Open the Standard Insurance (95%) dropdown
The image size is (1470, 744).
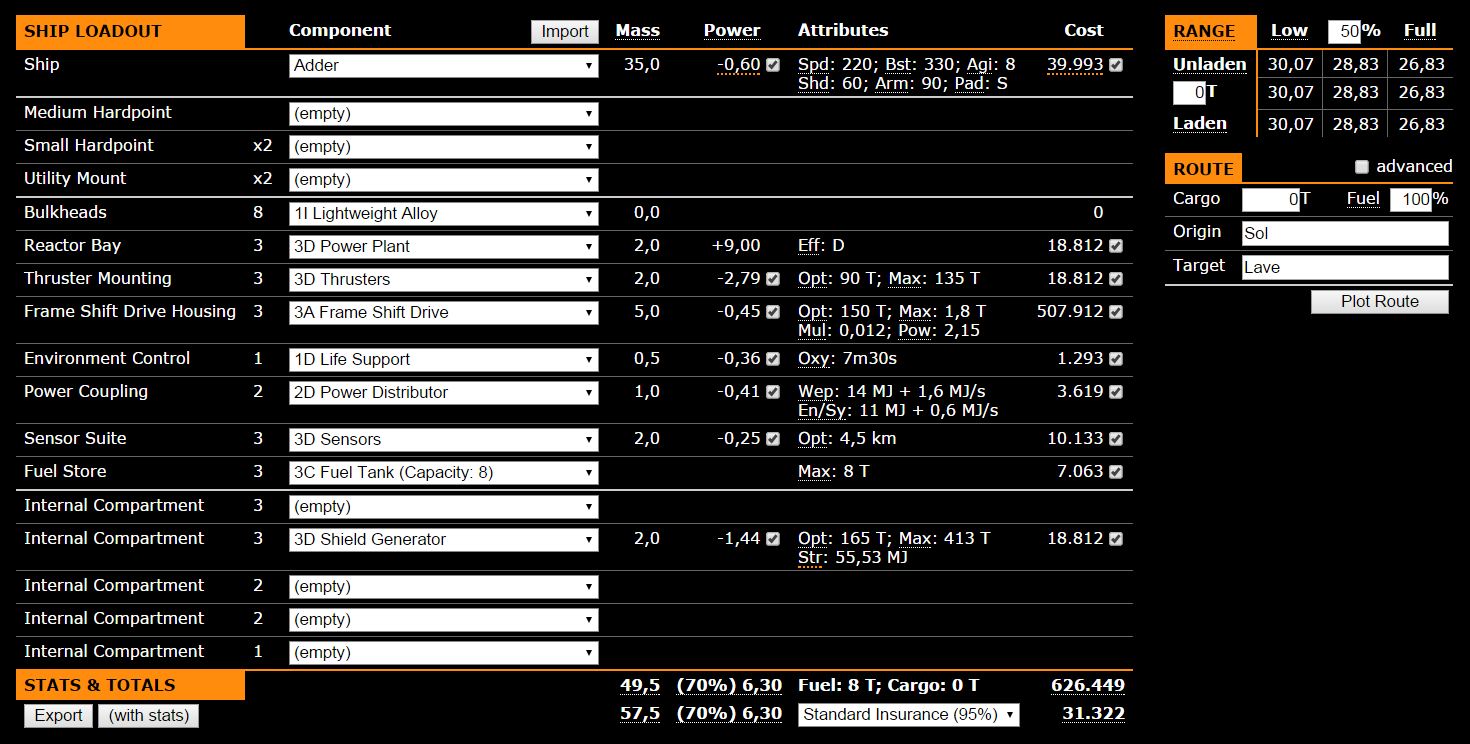click(909, 715)
